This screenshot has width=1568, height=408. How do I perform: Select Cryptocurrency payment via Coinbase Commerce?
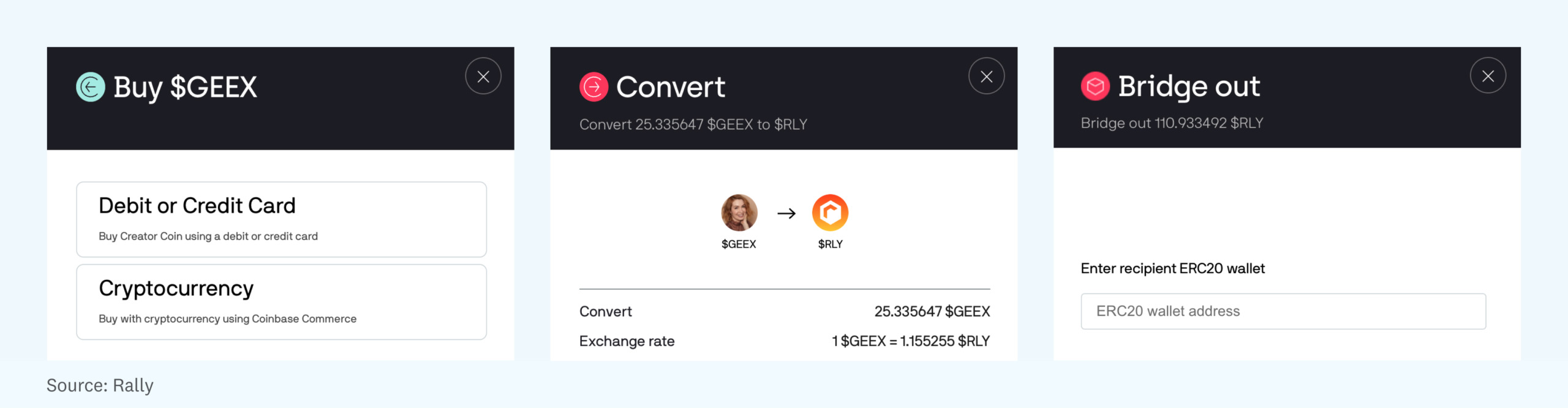pos(281,301)
